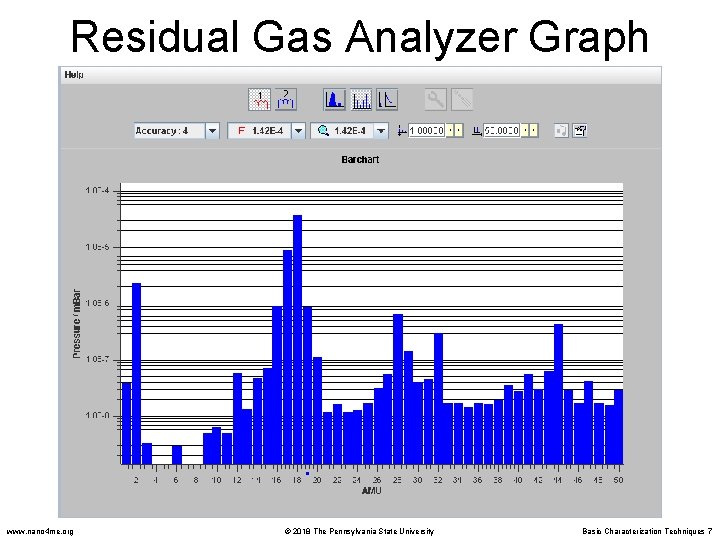This screenshot has width=720, height=540.
Task: Click the www.nano4me.org footer text
Action: tap(40, 532)
